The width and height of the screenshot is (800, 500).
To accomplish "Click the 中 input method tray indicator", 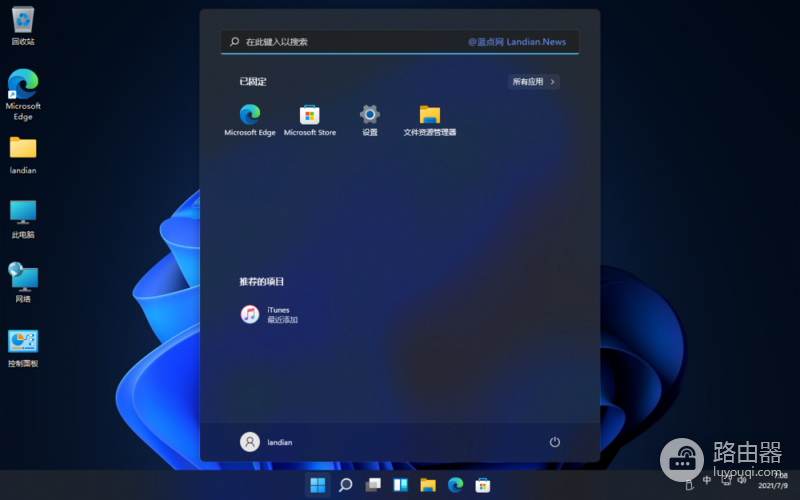I will [x=707, y=481].
